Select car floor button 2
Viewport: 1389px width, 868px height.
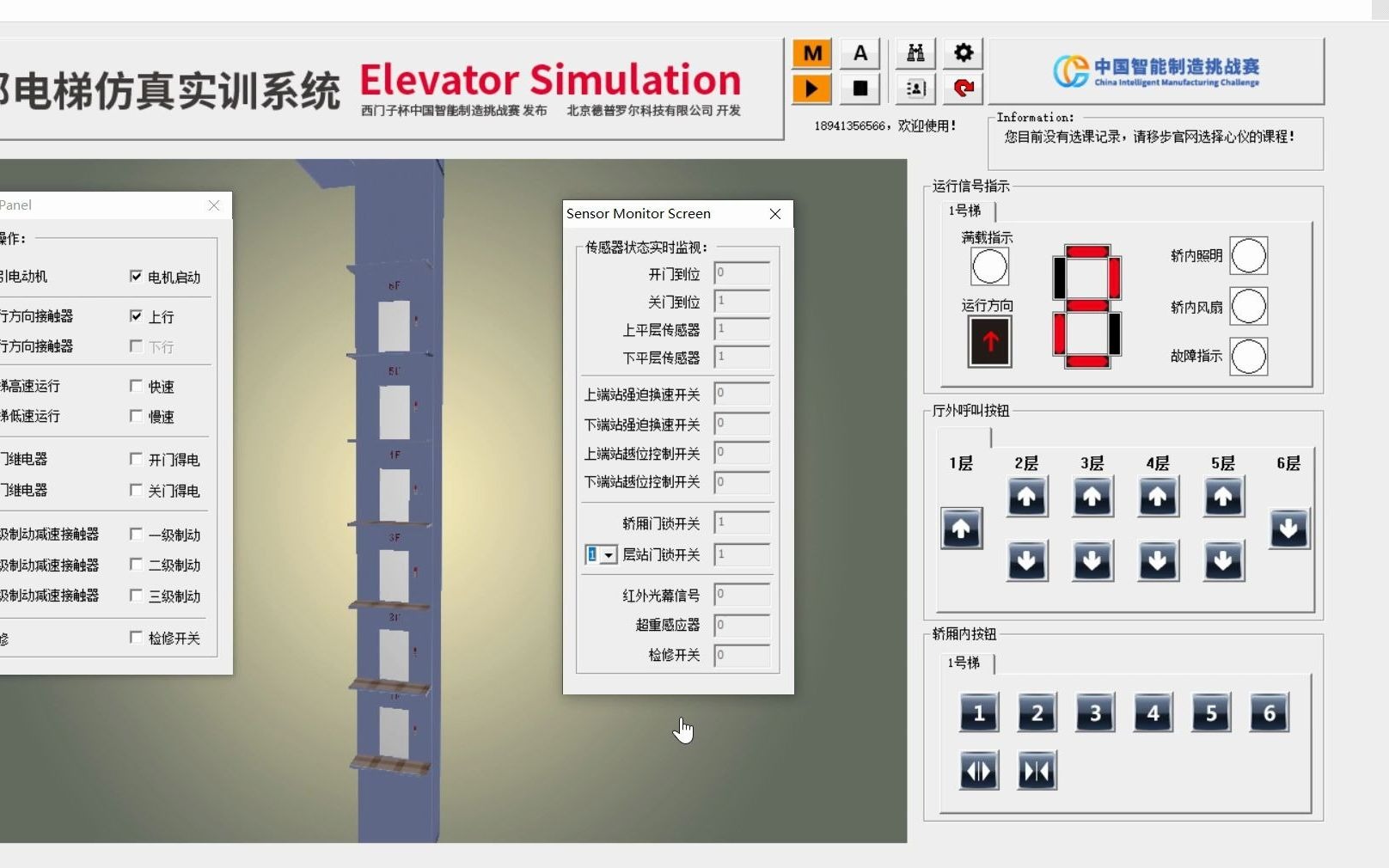(x=1037, y=712)
